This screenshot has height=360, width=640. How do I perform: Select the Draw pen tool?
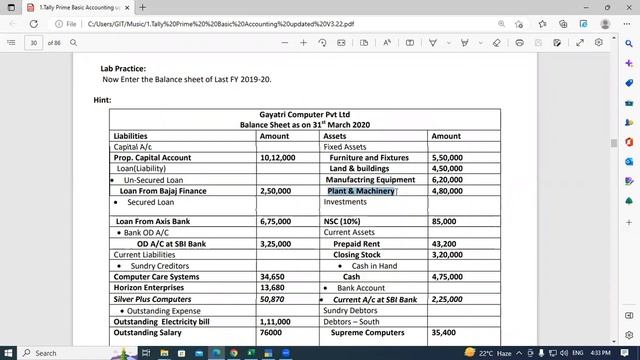click(433, 42)
